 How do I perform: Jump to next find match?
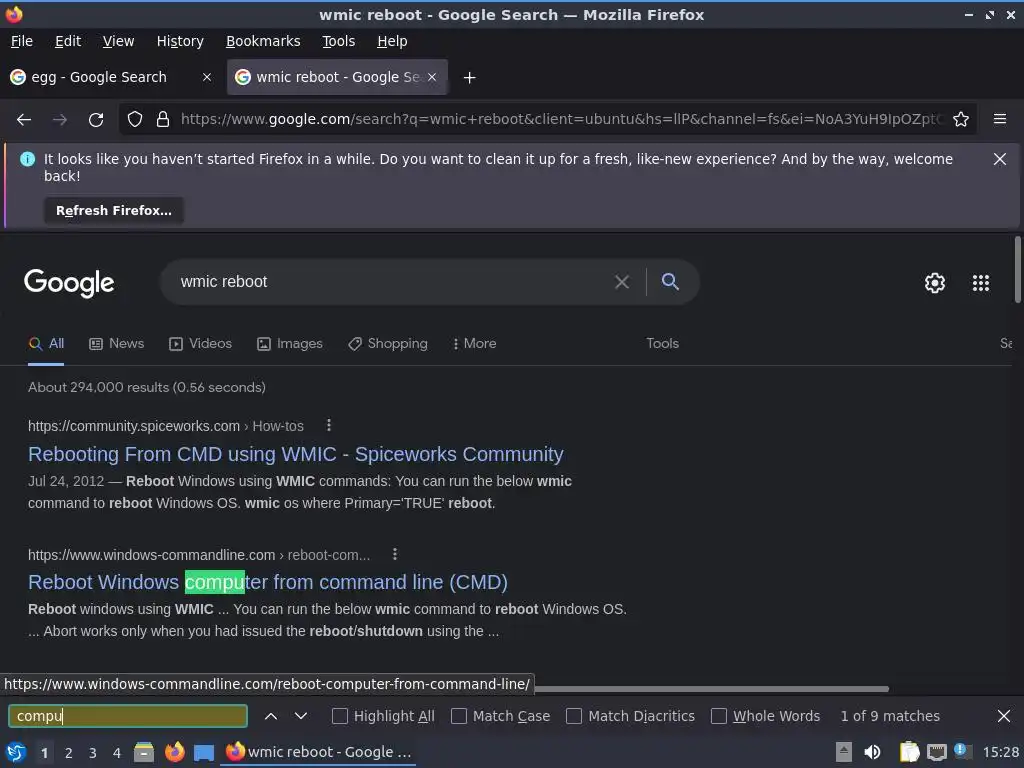click(x=300, y=716)
